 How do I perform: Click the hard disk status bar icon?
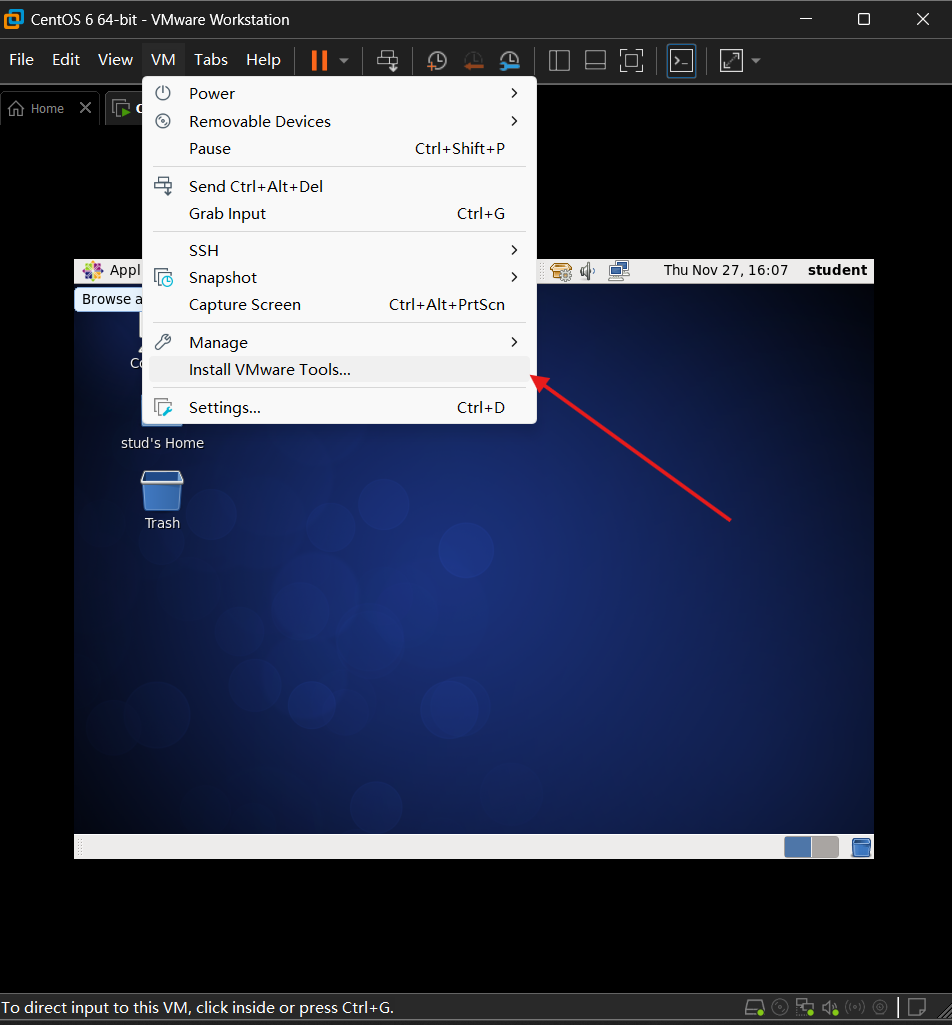coord(755,1007)
